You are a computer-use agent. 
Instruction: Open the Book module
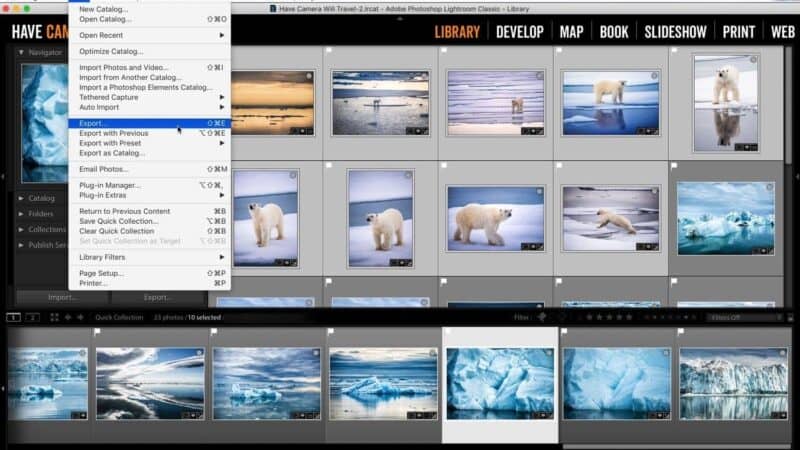click(614, 32)
